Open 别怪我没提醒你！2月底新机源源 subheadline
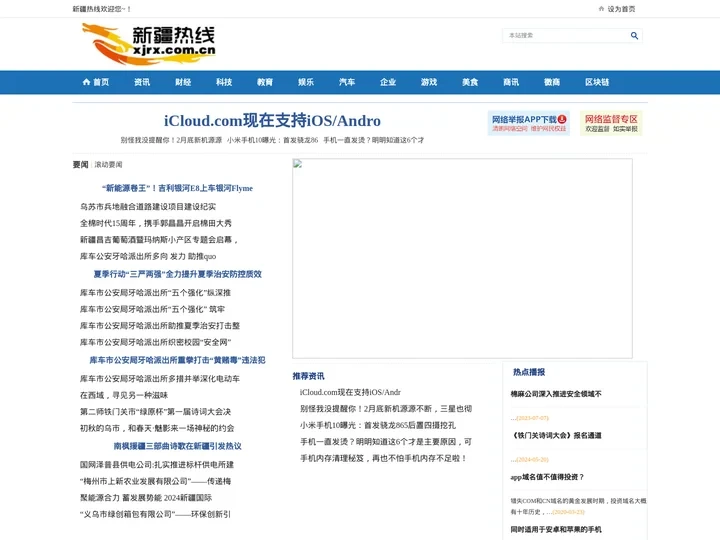This screenshot has height=540, width=720. [x=171, y=140]
